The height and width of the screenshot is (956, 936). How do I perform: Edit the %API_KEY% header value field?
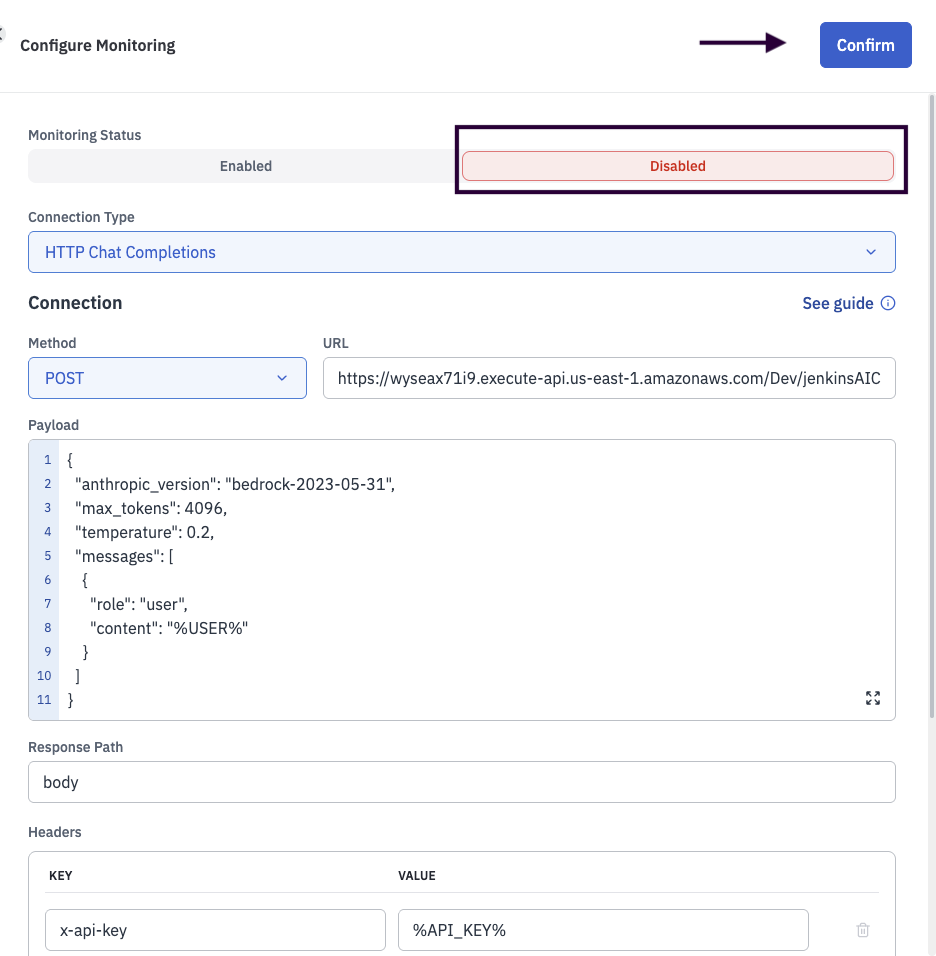pos(602,930)
